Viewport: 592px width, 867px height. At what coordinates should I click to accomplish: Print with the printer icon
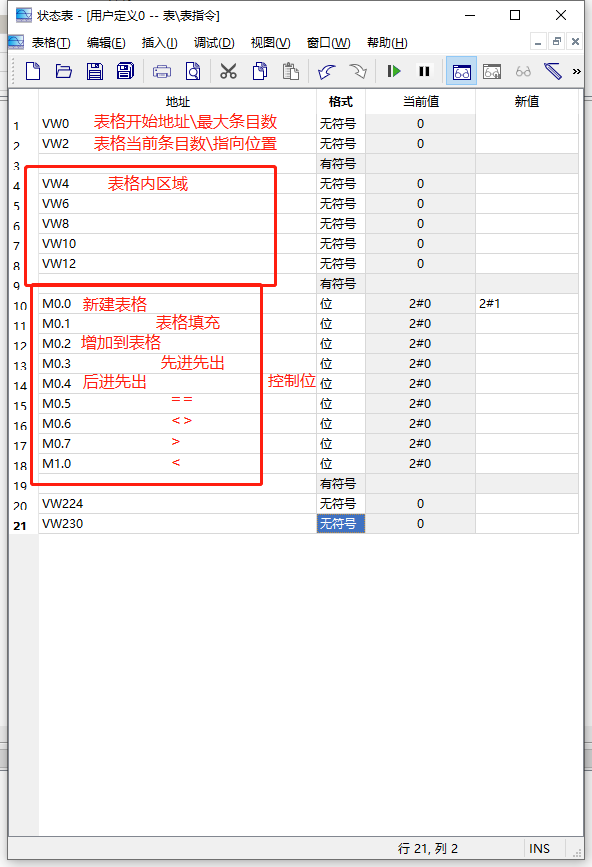point(162,71)
